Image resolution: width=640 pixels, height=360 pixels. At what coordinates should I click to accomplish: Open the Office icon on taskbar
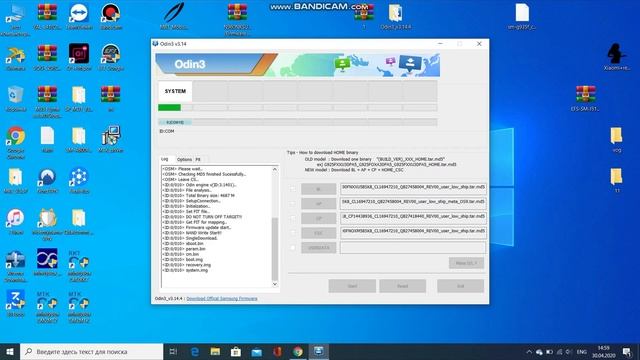277,351
